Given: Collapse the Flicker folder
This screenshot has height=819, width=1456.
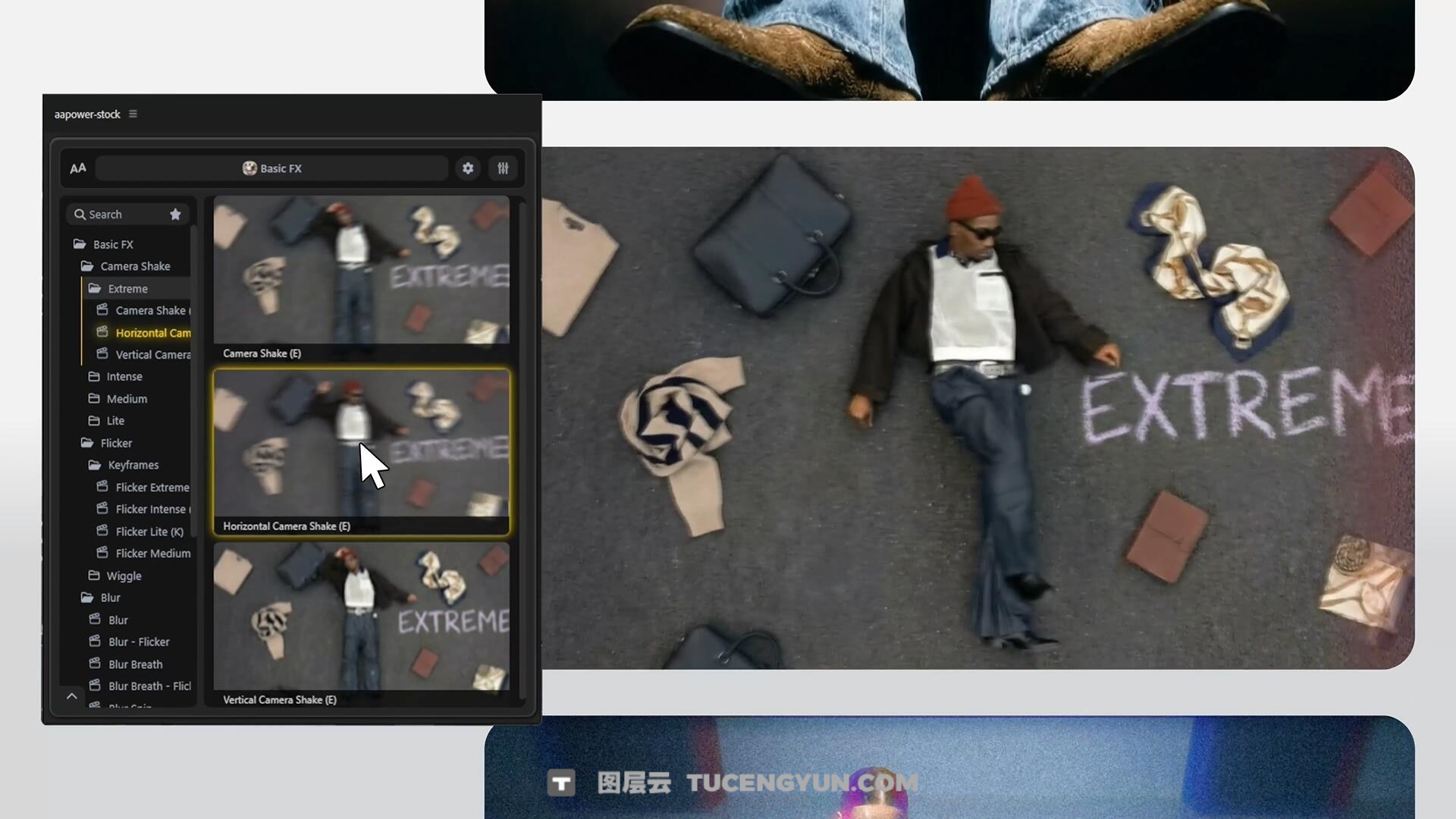Looking at the screenshot, I should click(x=115, y=443).
